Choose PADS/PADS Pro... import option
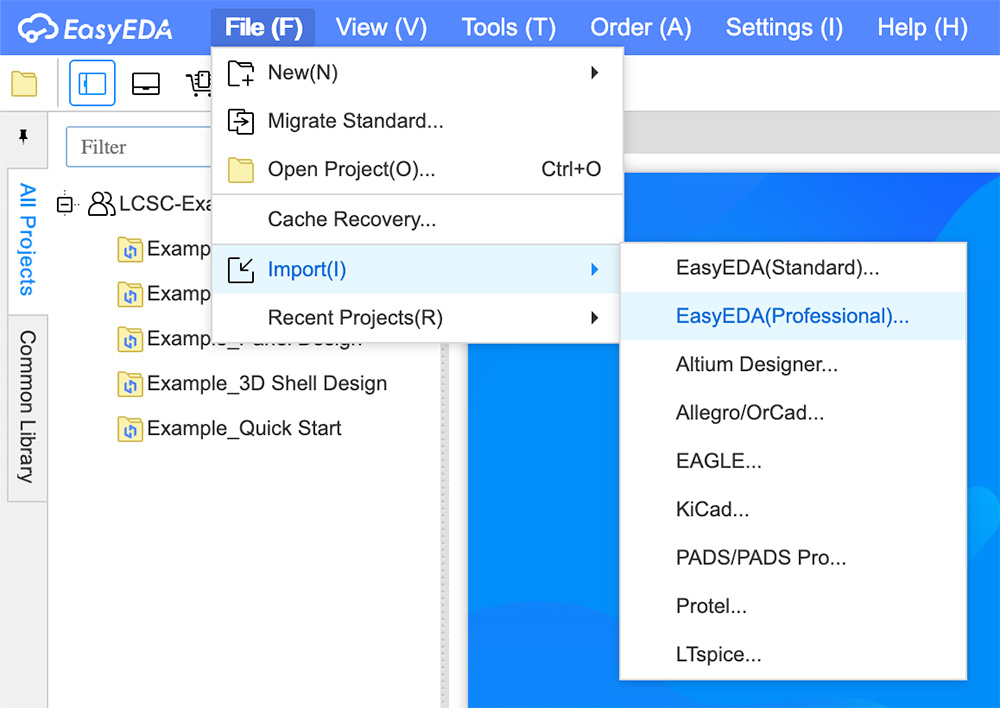 tap(793, 557)
